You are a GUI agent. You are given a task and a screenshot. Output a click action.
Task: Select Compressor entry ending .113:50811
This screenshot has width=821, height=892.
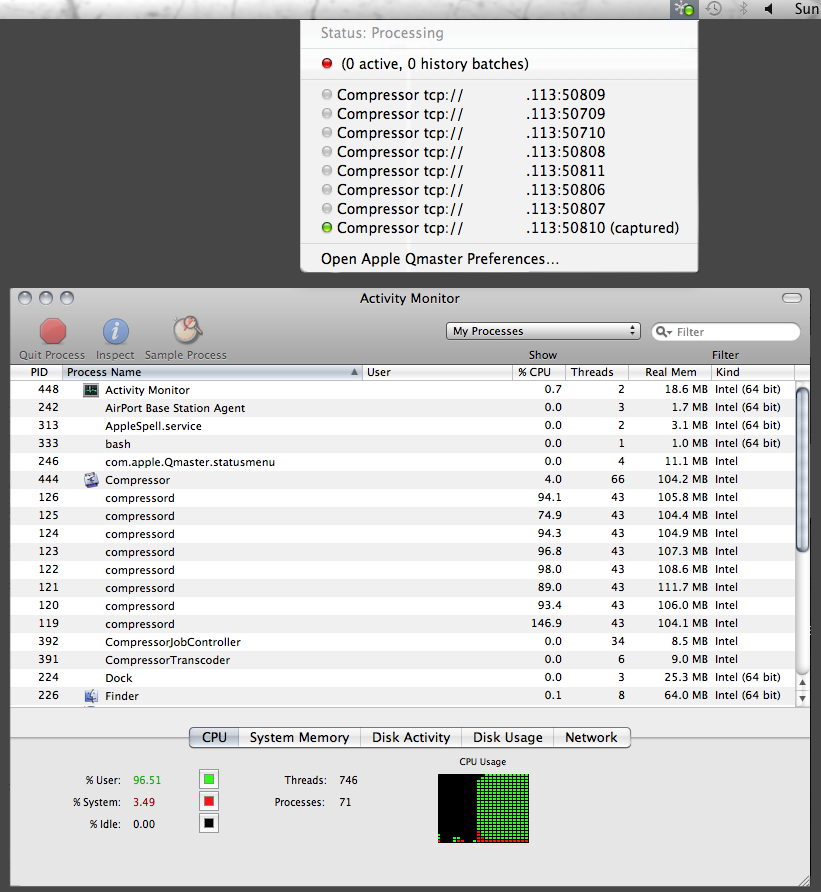(499, 171)
